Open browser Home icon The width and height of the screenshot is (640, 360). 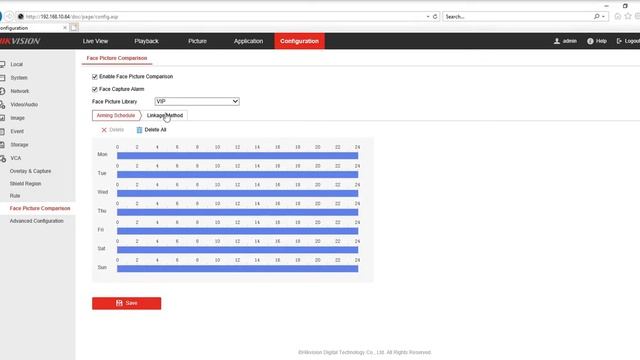pyautogui.click(x=618, y=16)
